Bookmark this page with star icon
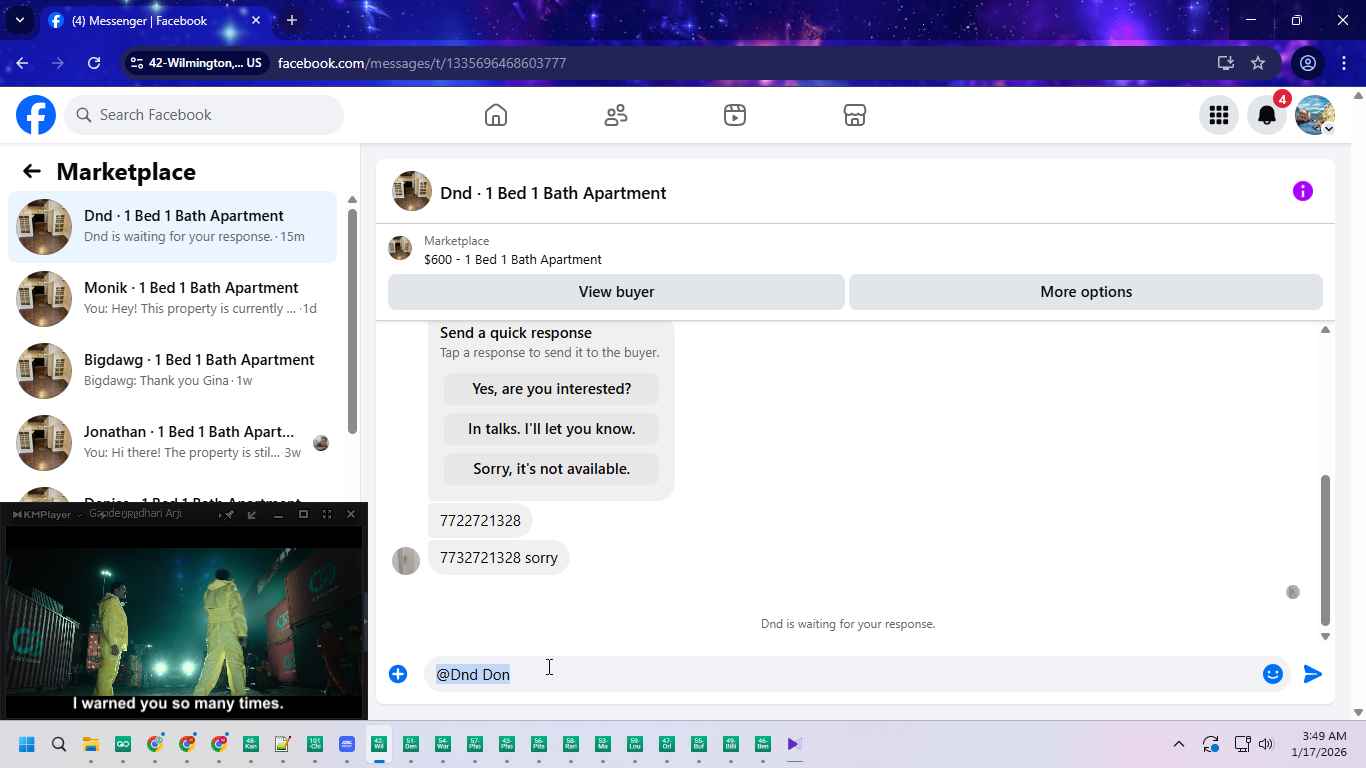This screenshot has height=768, width=1366. point(1258,63)
